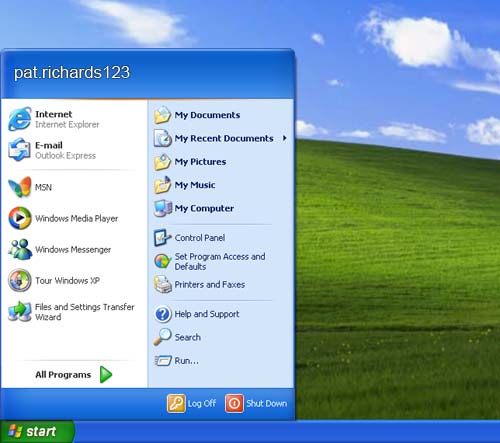Open My Pictures text entry

(x=200, y=162)
